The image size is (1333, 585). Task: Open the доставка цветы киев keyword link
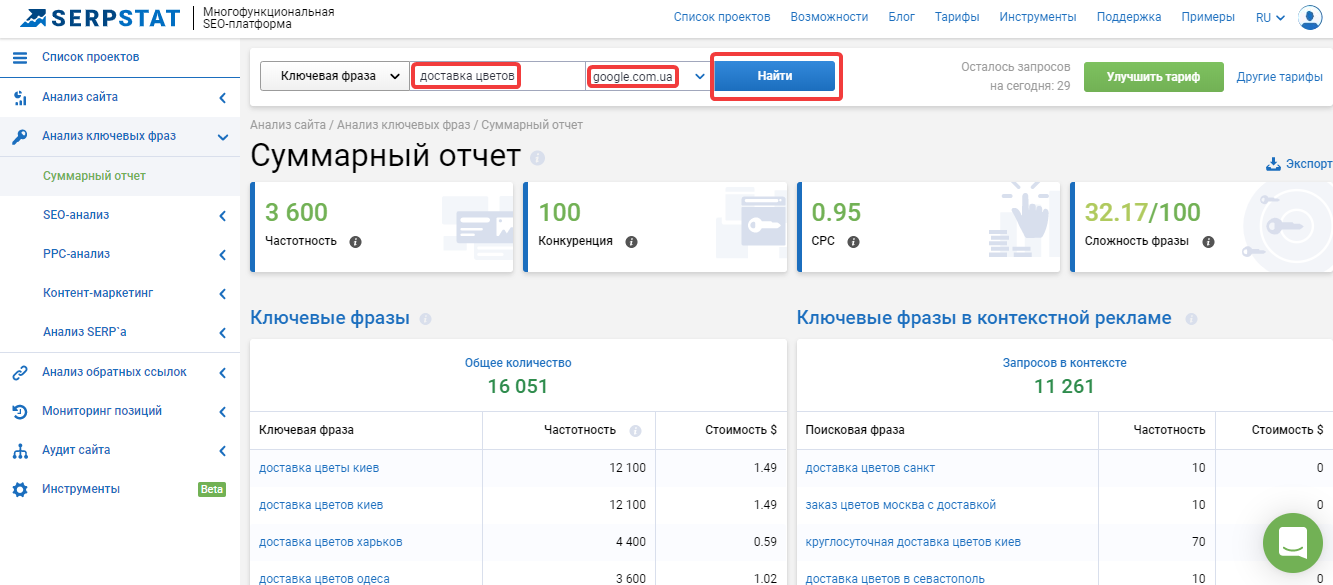319,468
